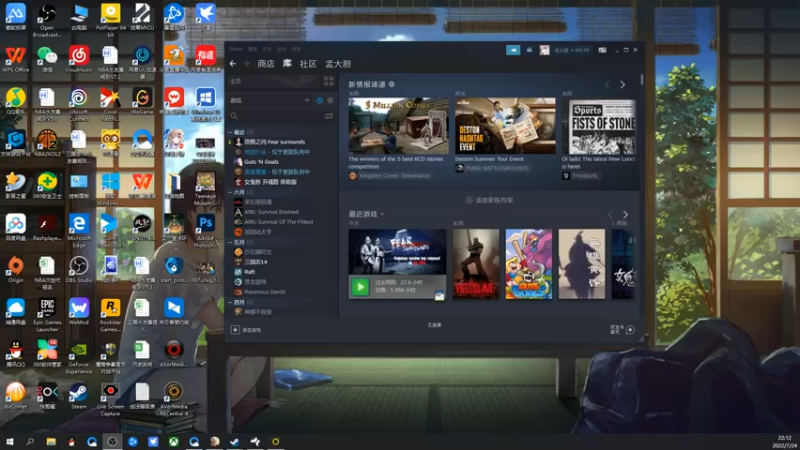Viewport: 800px width, 450px height.
Task: Go back using Steam's back arrow
Action: pos(233,64)
